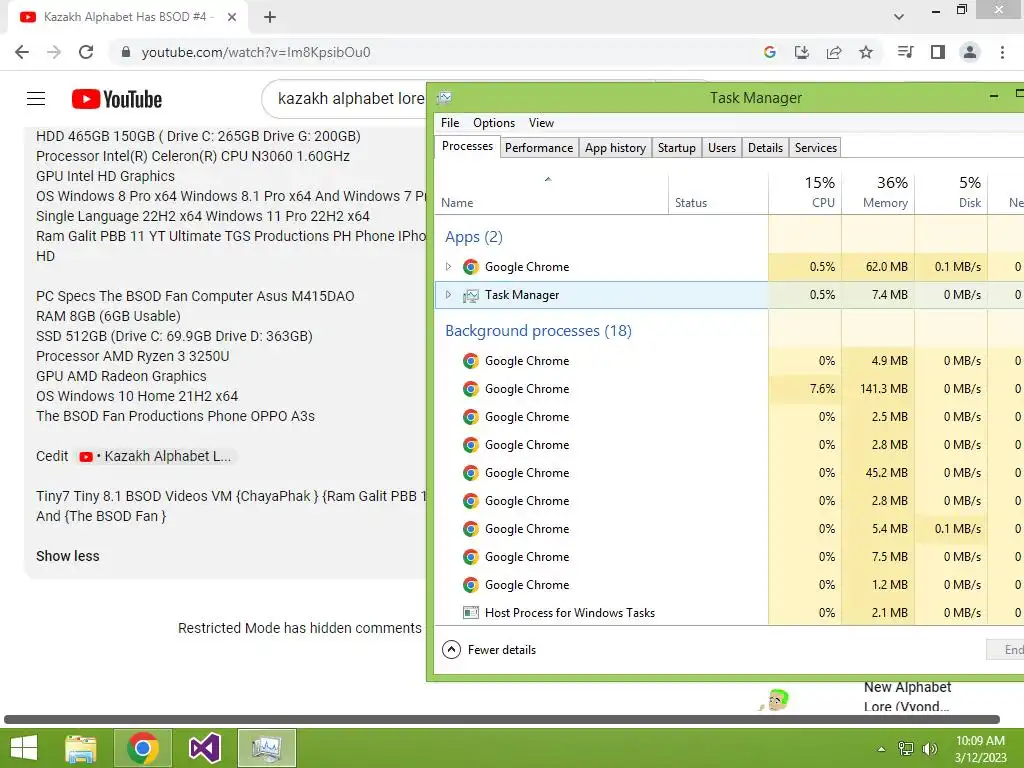Open Task Manager File menu

(450, 123)
